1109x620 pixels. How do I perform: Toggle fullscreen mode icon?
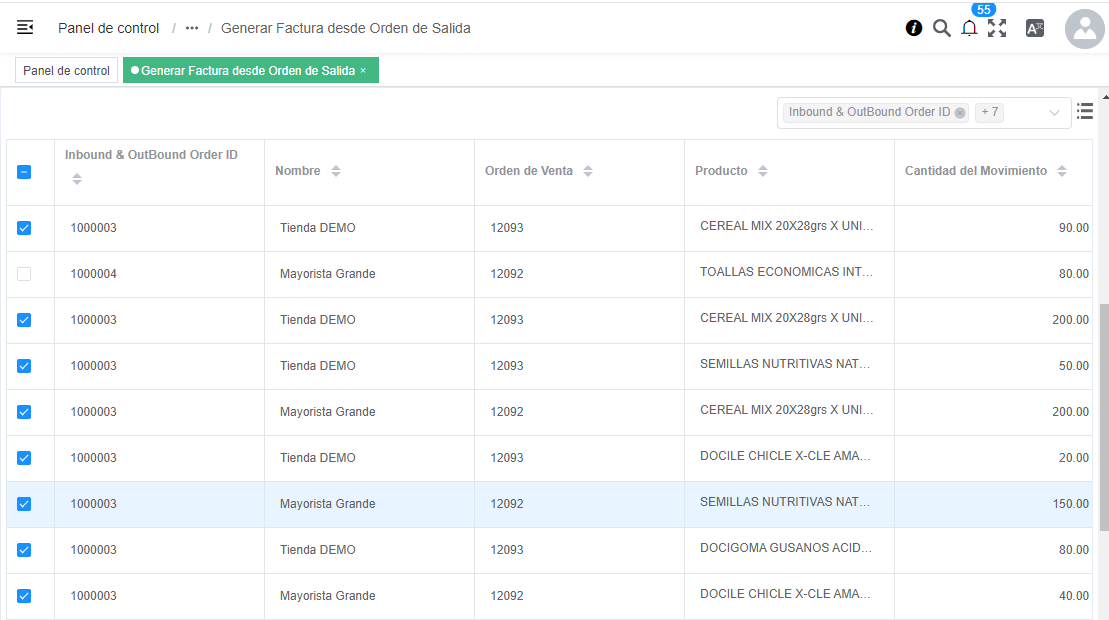pos(997,28)
